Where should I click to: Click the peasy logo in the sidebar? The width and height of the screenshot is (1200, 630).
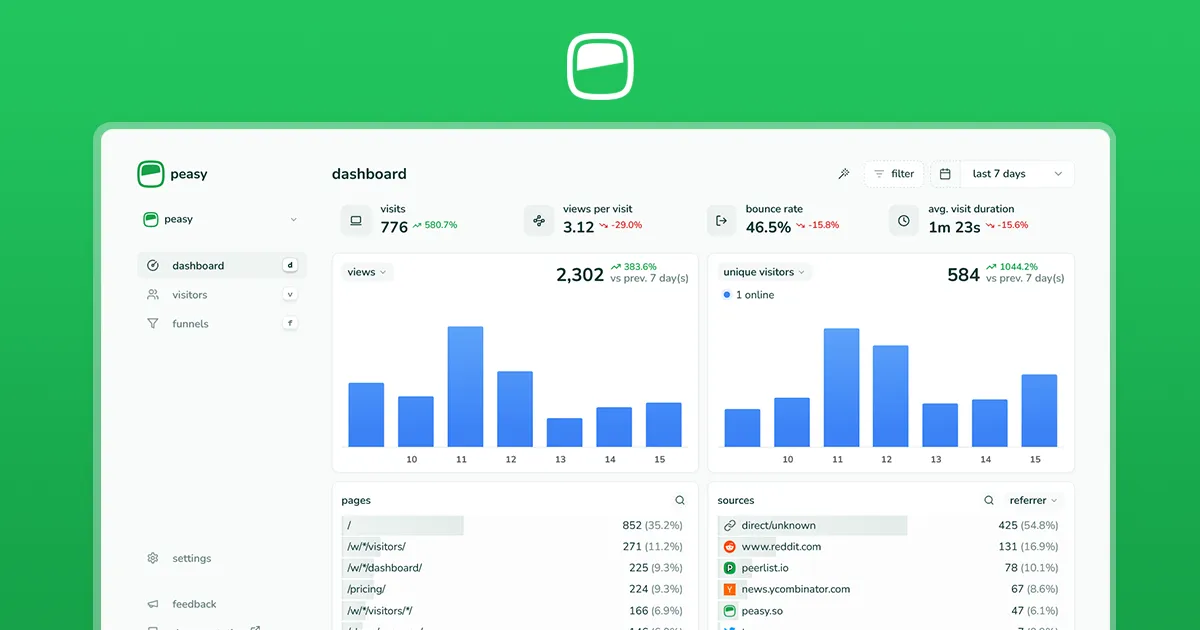(151, 174)
